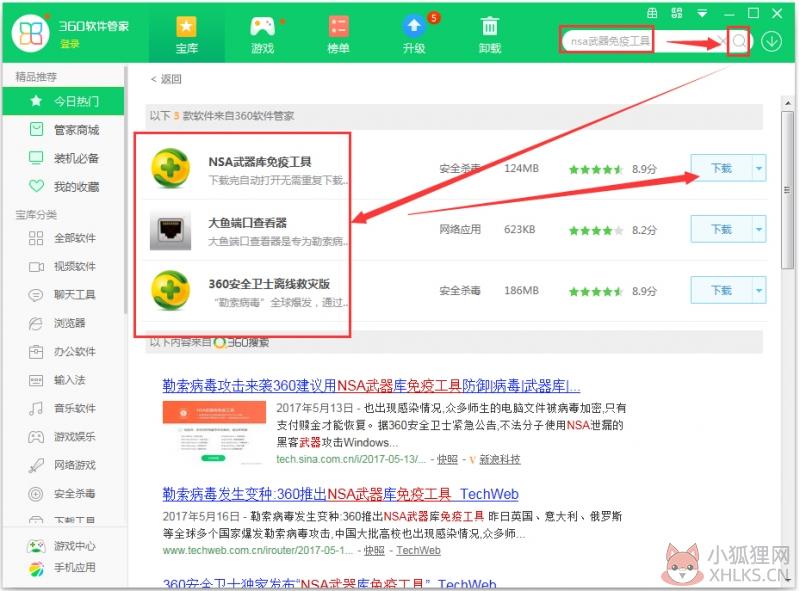
Task: Select 今日热门 in the sidebar
Action: 63,101
